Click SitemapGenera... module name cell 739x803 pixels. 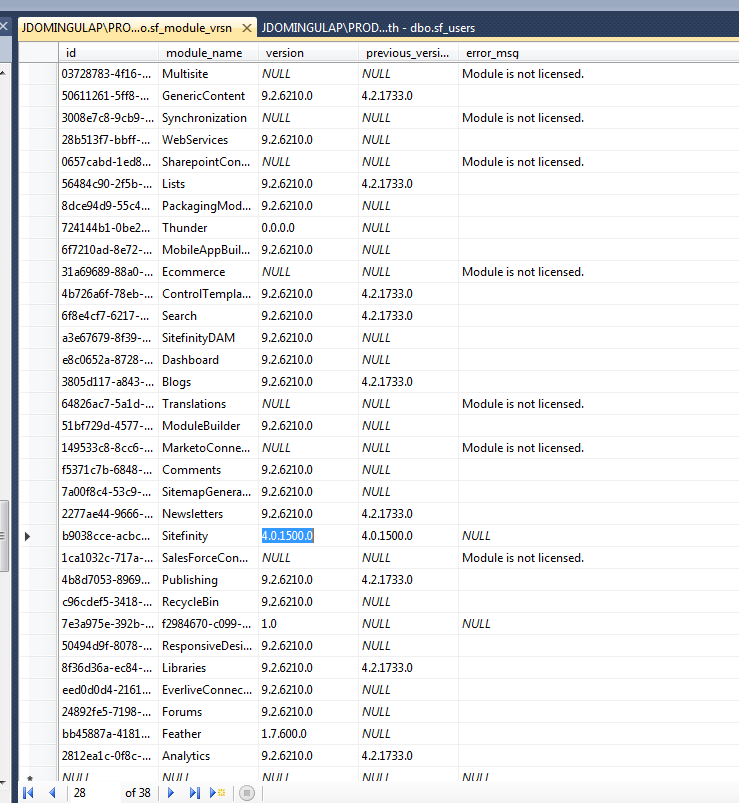tap(208, 492)
